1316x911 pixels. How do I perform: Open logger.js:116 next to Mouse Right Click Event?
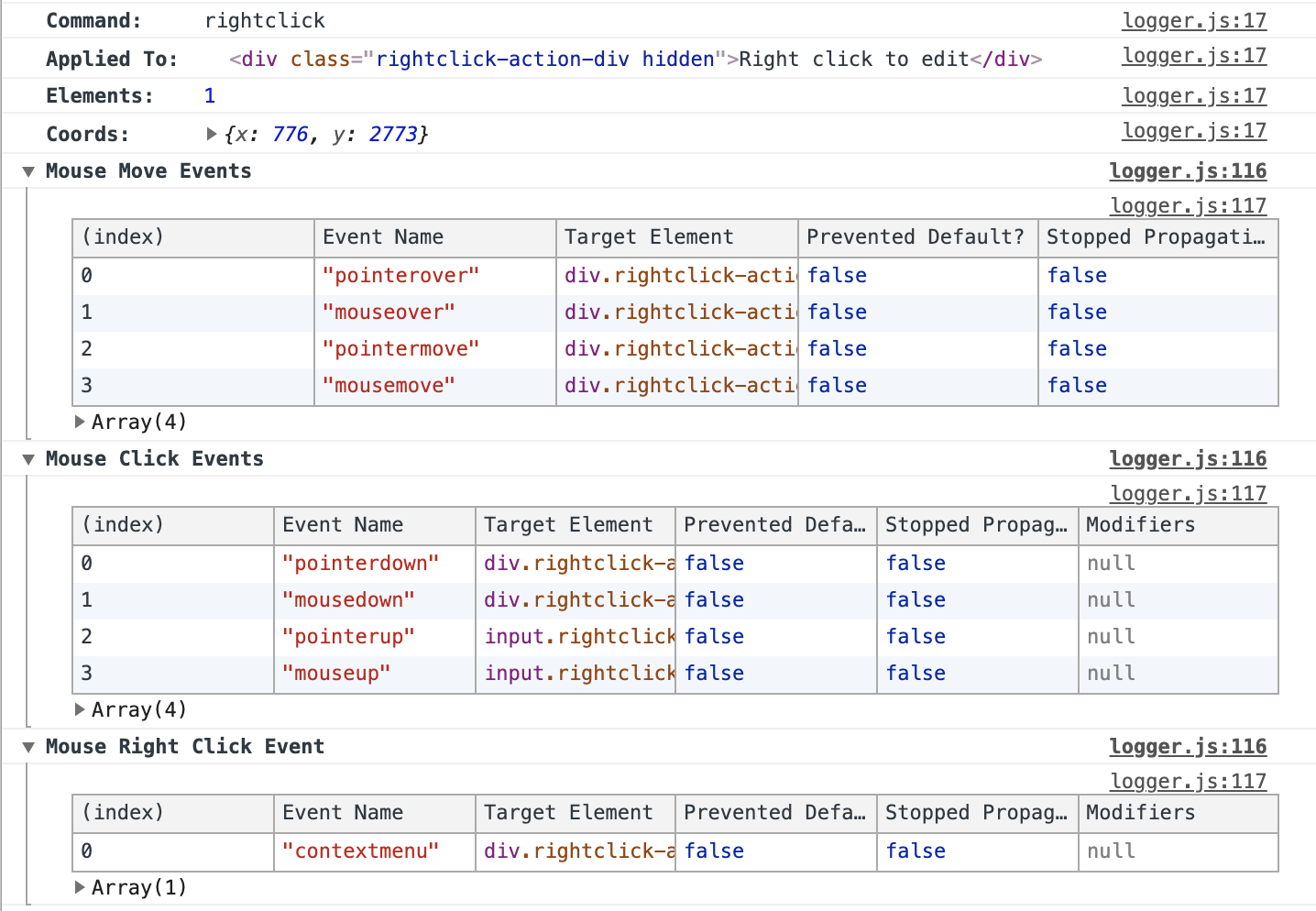click(1188, 746)
